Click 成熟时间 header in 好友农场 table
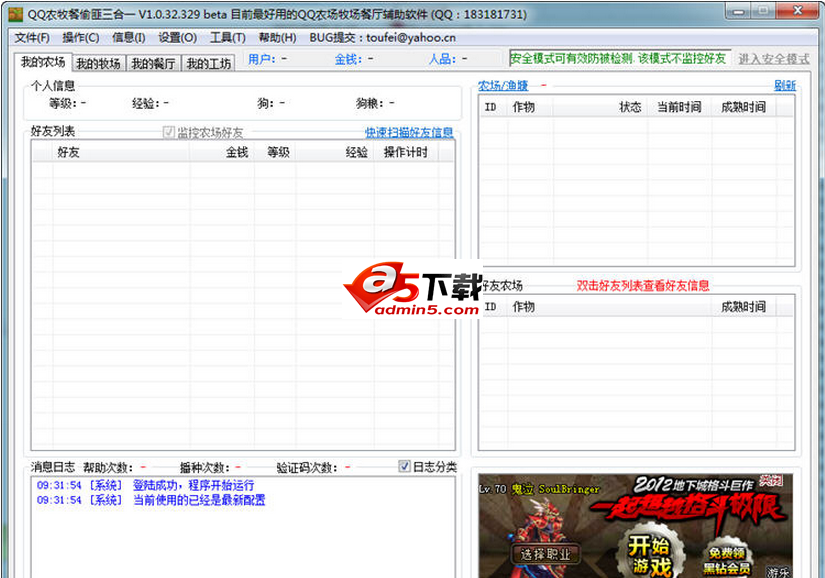Viewport: 825px width, 578px height. [x=743, y=307]
